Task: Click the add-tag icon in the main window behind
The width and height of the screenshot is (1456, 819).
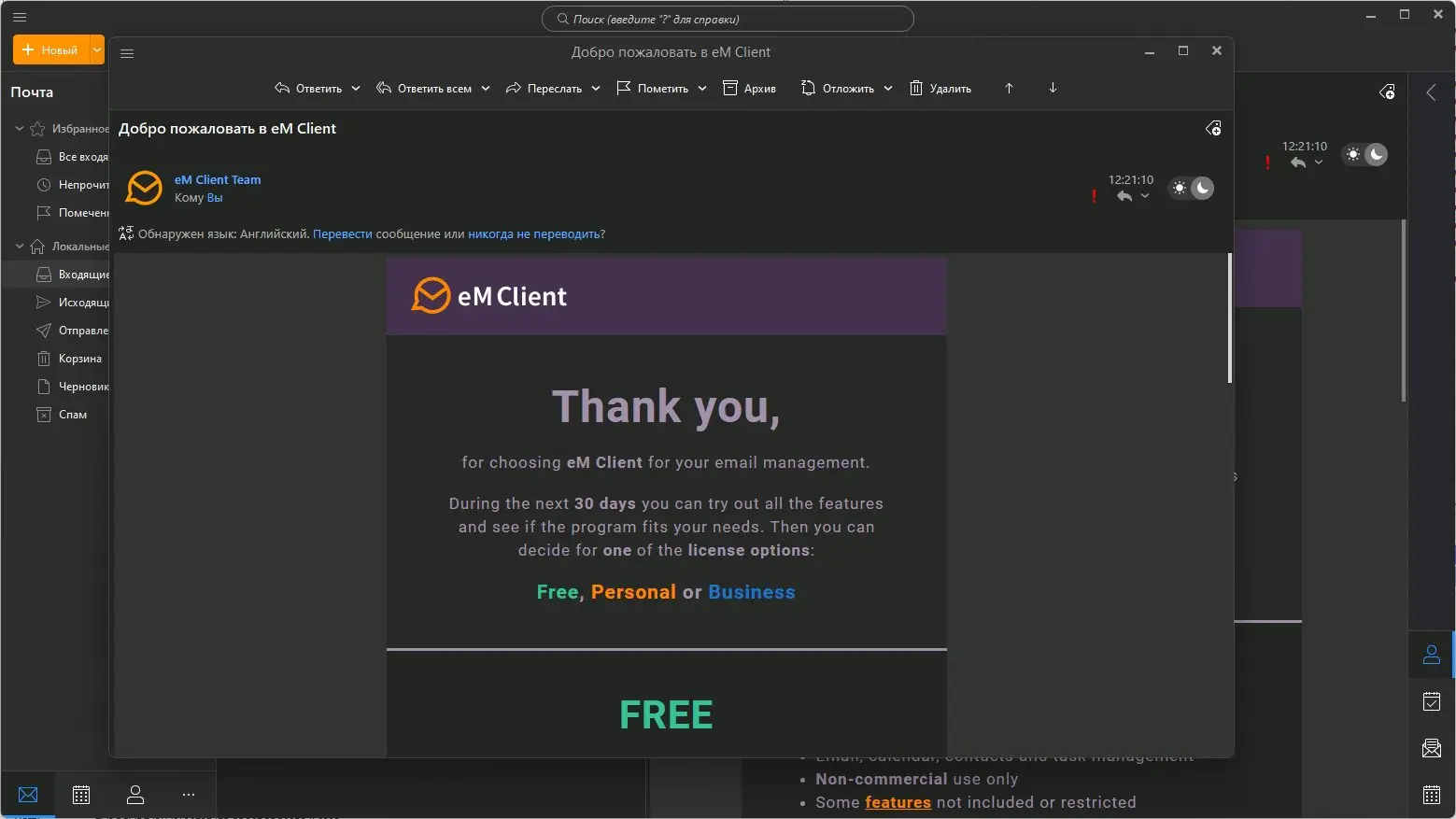Action: tap(1388, 92)
